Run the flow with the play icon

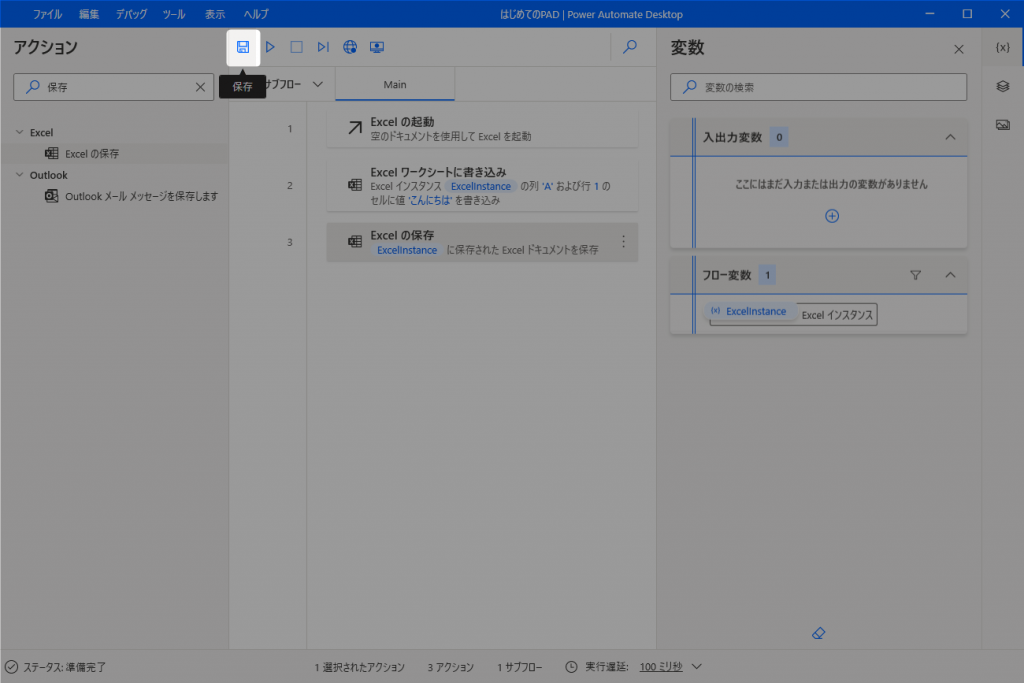click(x=270, y=47)
